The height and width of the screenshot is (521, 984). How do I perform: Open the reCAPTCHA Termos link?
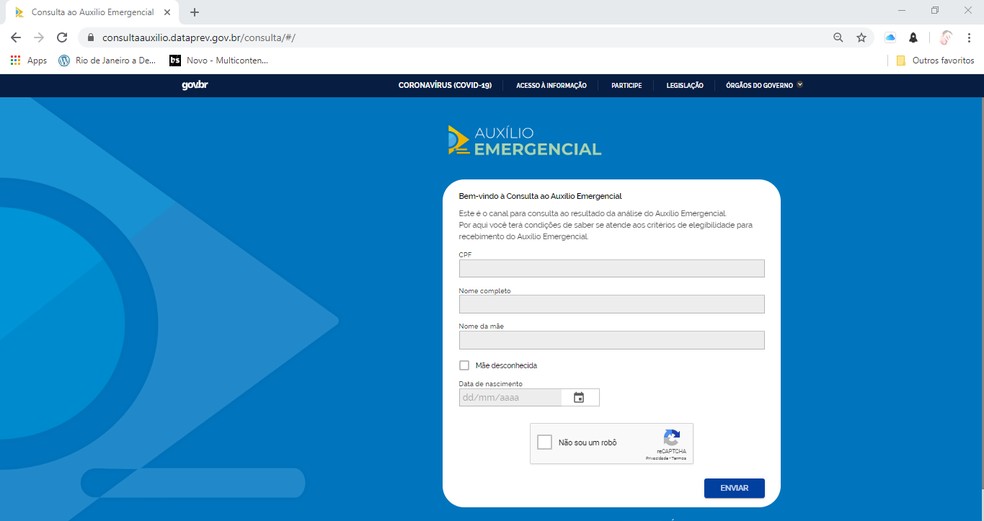tap(678, 458)
